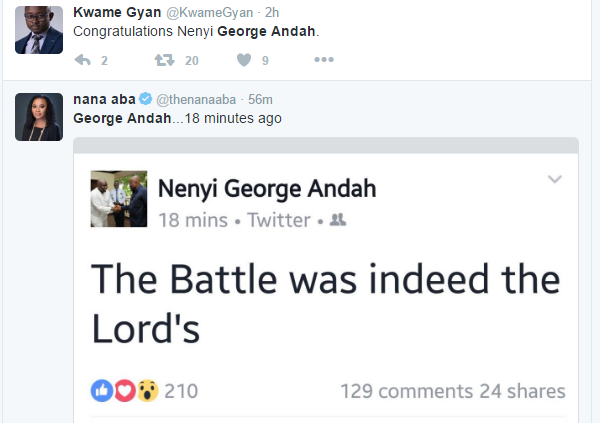Click nana aba's verified badge
Image resolution: width=600 pixels, height=423 pixels.
tap(145, 99)
